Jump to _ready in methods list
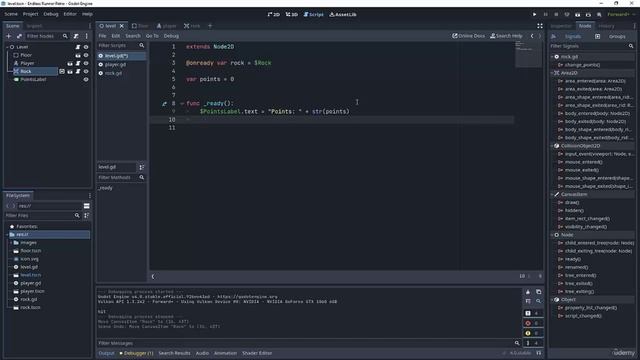The height and width of the screenshot is (360, 640). (105, 188)
